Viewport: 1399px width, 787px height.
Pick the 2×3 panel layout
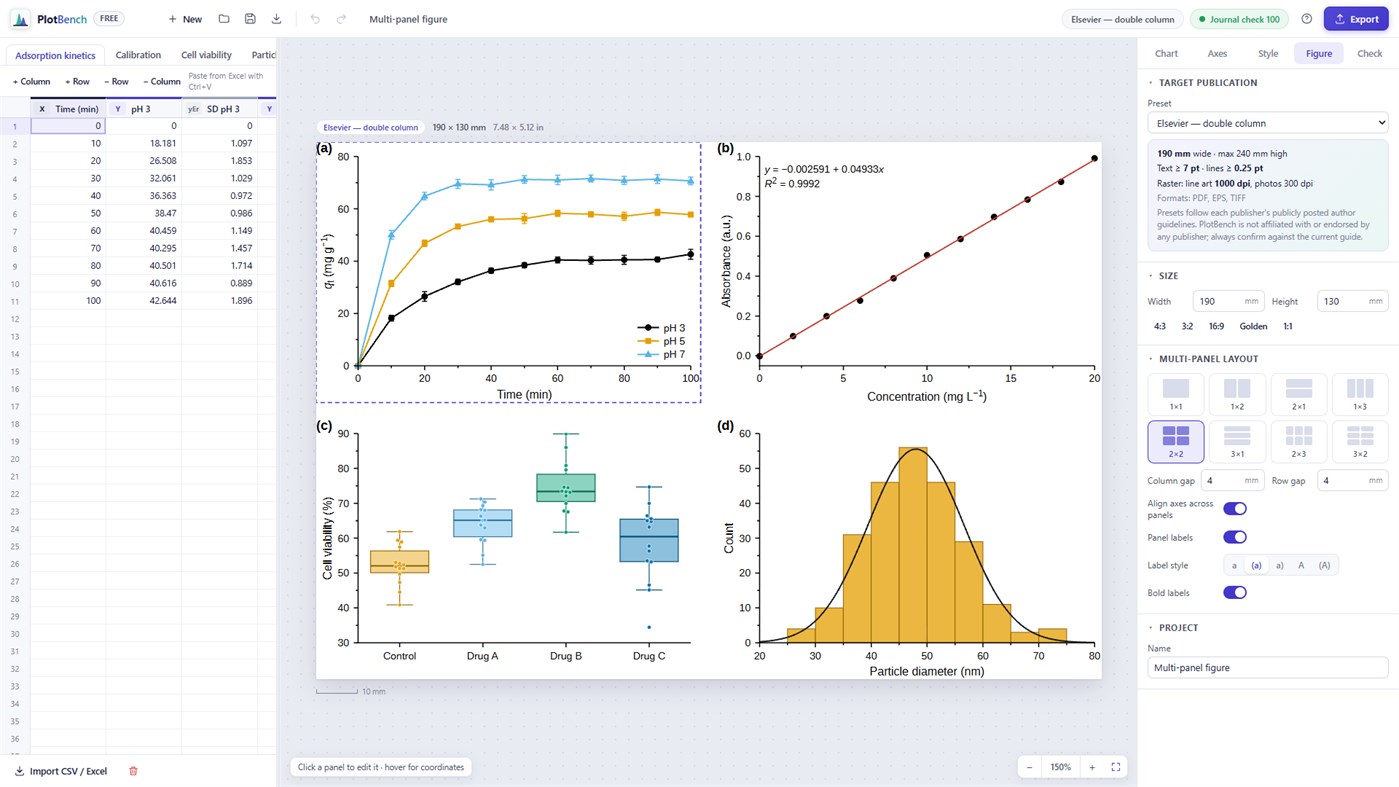tap(1298, 441)
